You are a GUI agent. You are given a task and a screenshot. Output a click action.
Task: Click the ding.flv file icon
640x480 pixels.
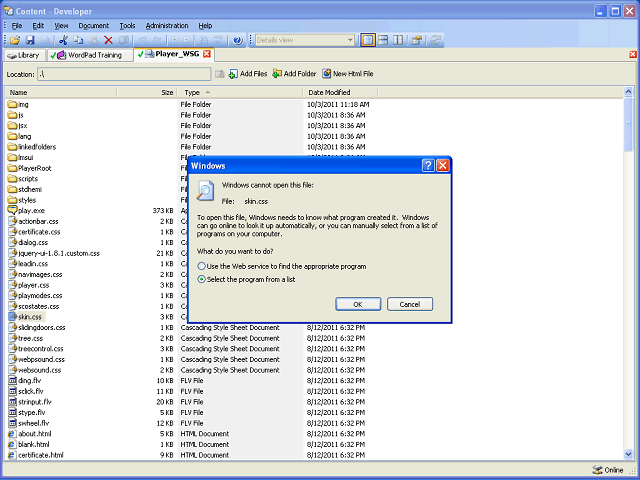click(13, 380)
